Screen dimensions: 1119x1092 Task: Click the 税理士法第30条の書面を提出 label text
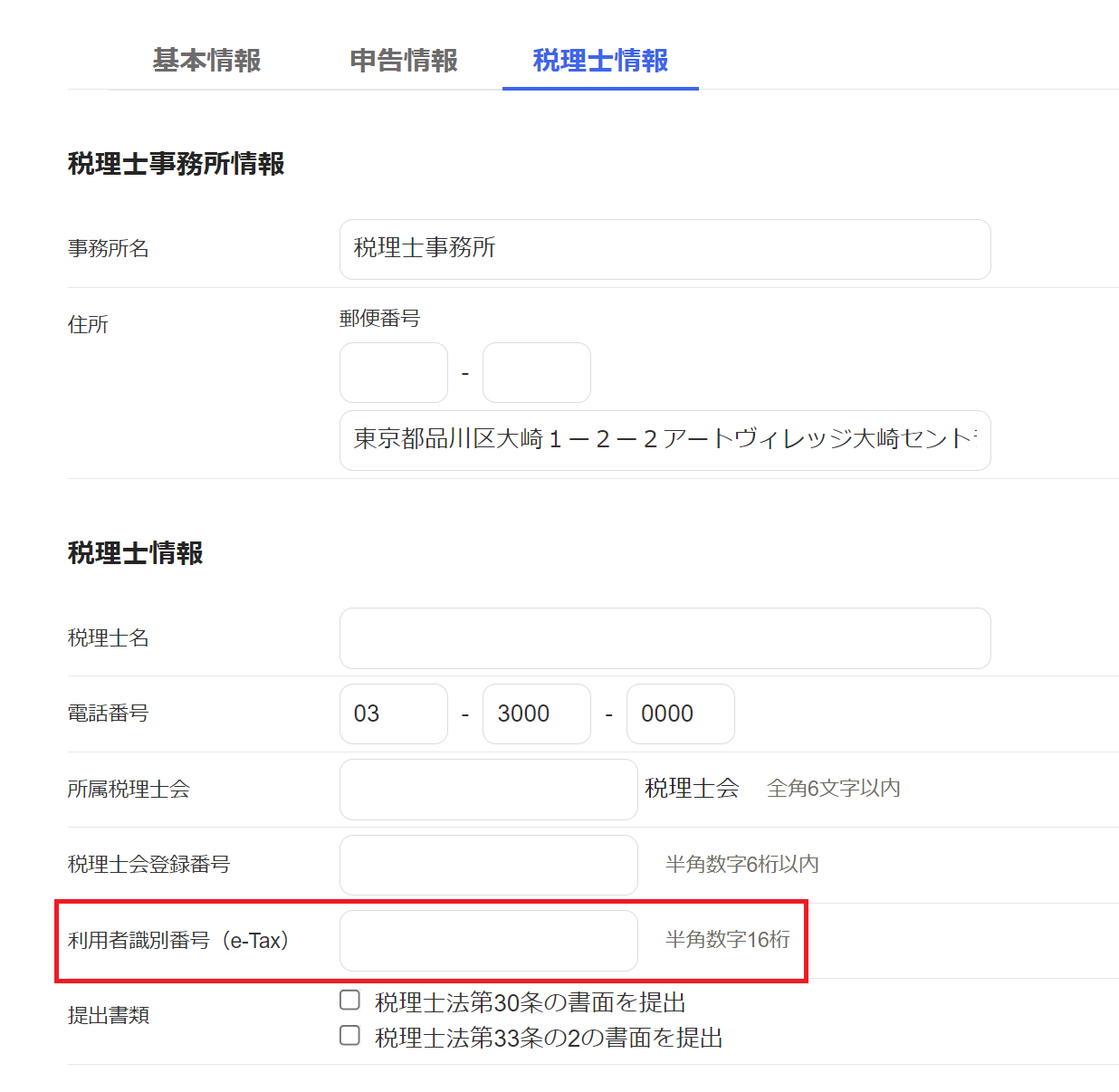(530, 1002)
